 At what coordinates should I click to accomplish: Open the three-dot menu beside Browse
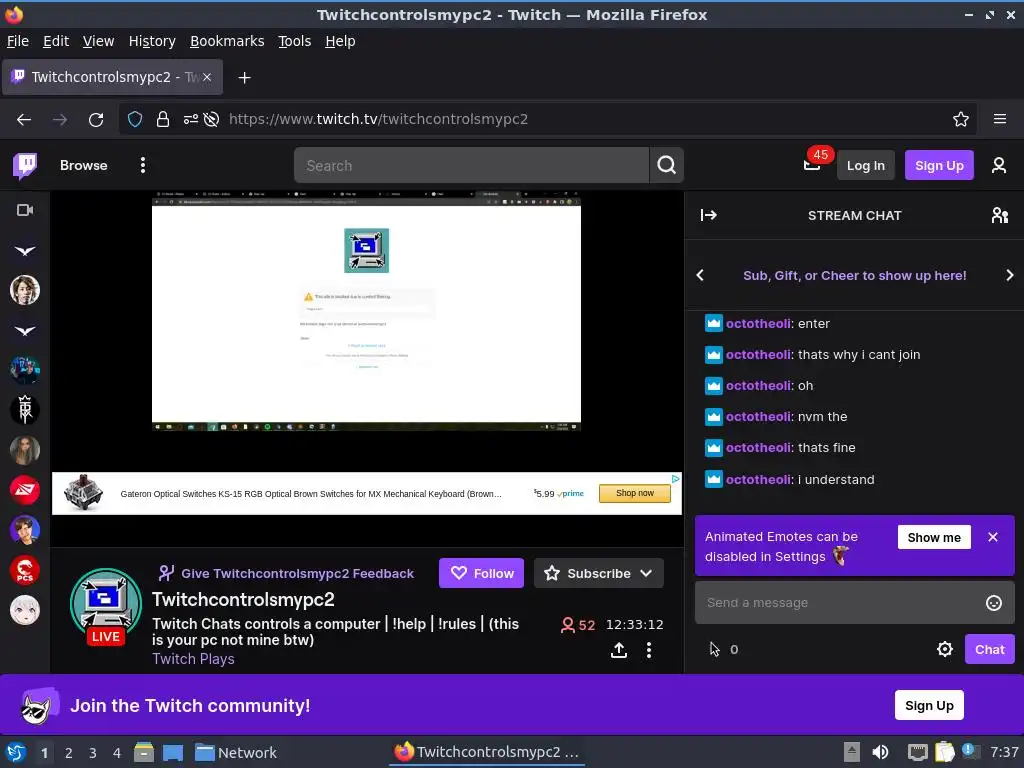(x=143, y=165)
